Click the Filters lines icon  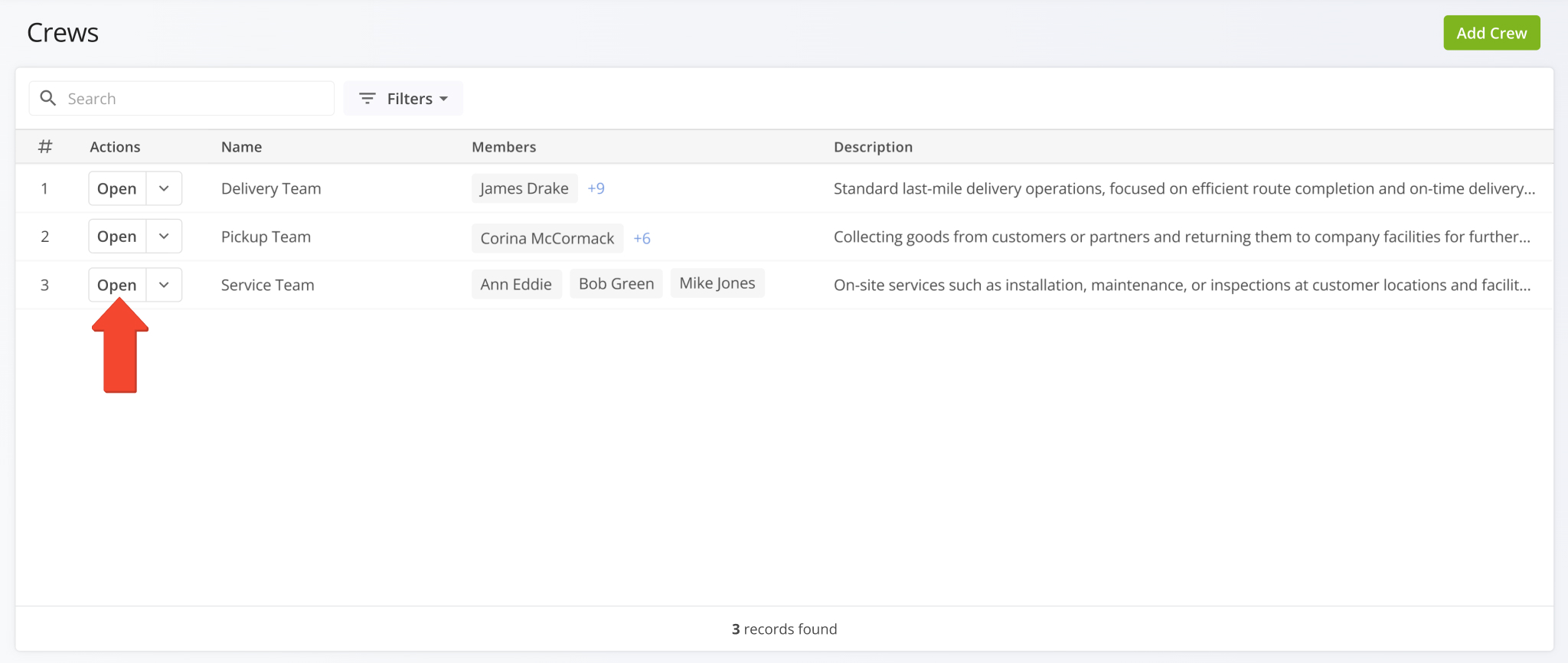tap(367, 98)
